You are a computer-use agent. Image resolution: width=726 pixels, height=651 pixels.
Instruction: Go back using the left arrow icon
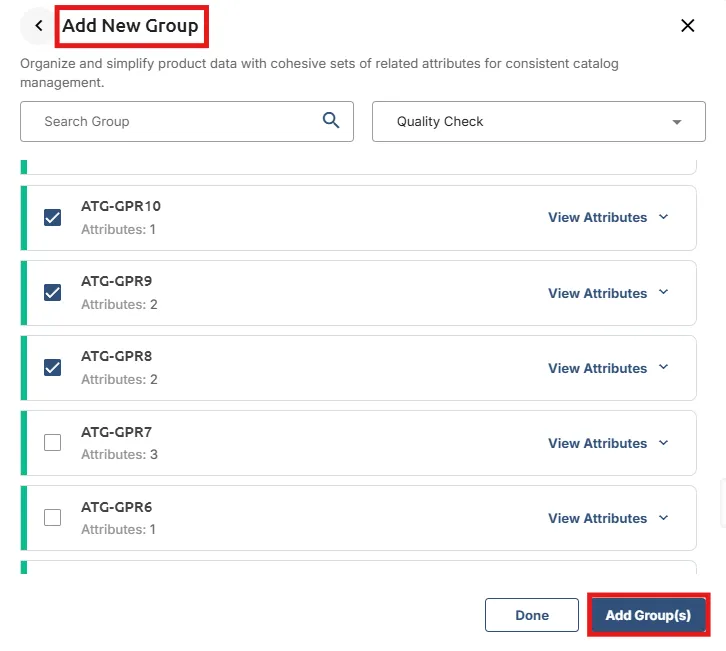[39, 26]
